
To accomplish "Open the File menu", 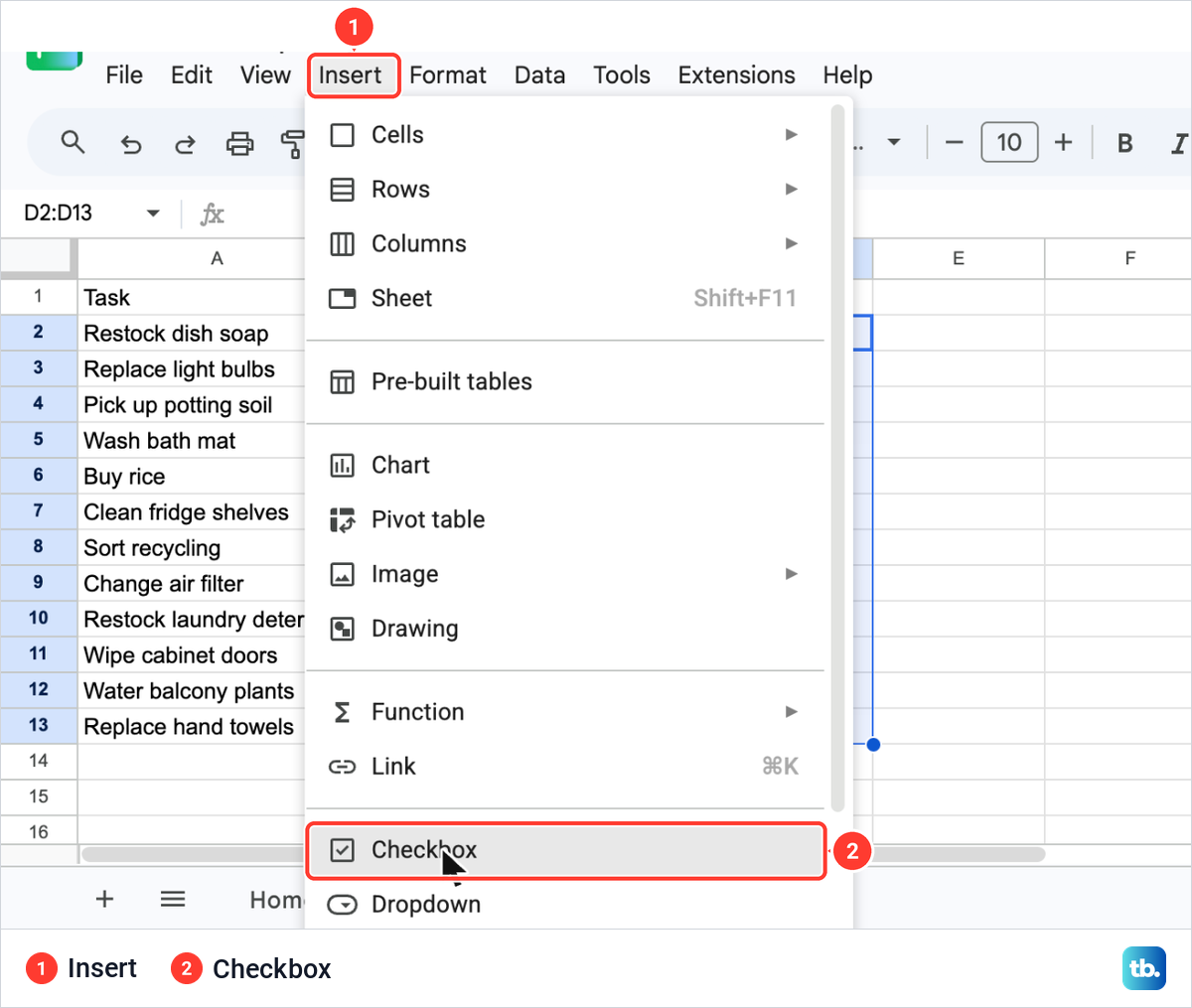I will pyautogui.click(x=124, y=75).
